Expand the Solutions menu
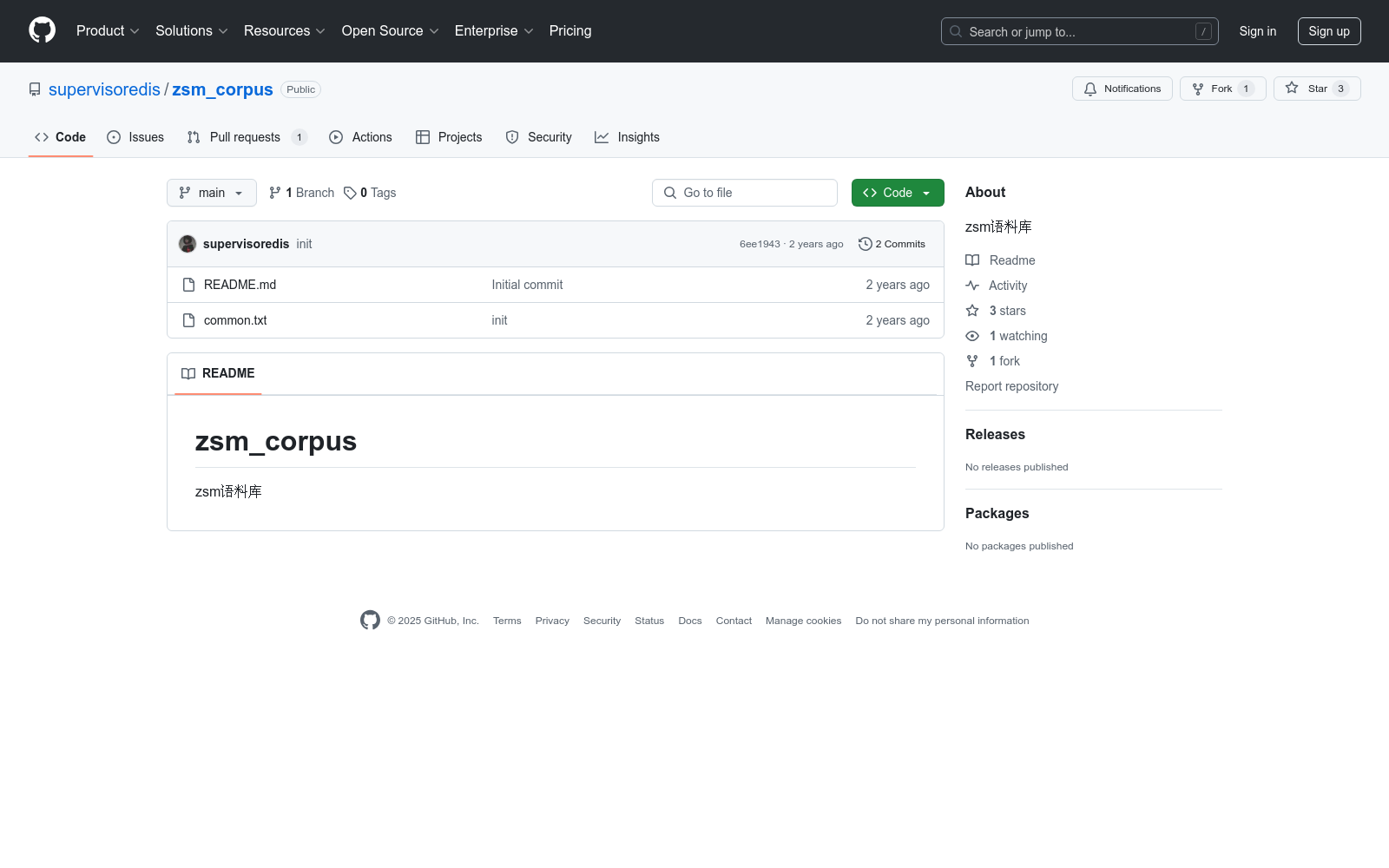This screenshot has height=868, width=1389. coord(192,30)
